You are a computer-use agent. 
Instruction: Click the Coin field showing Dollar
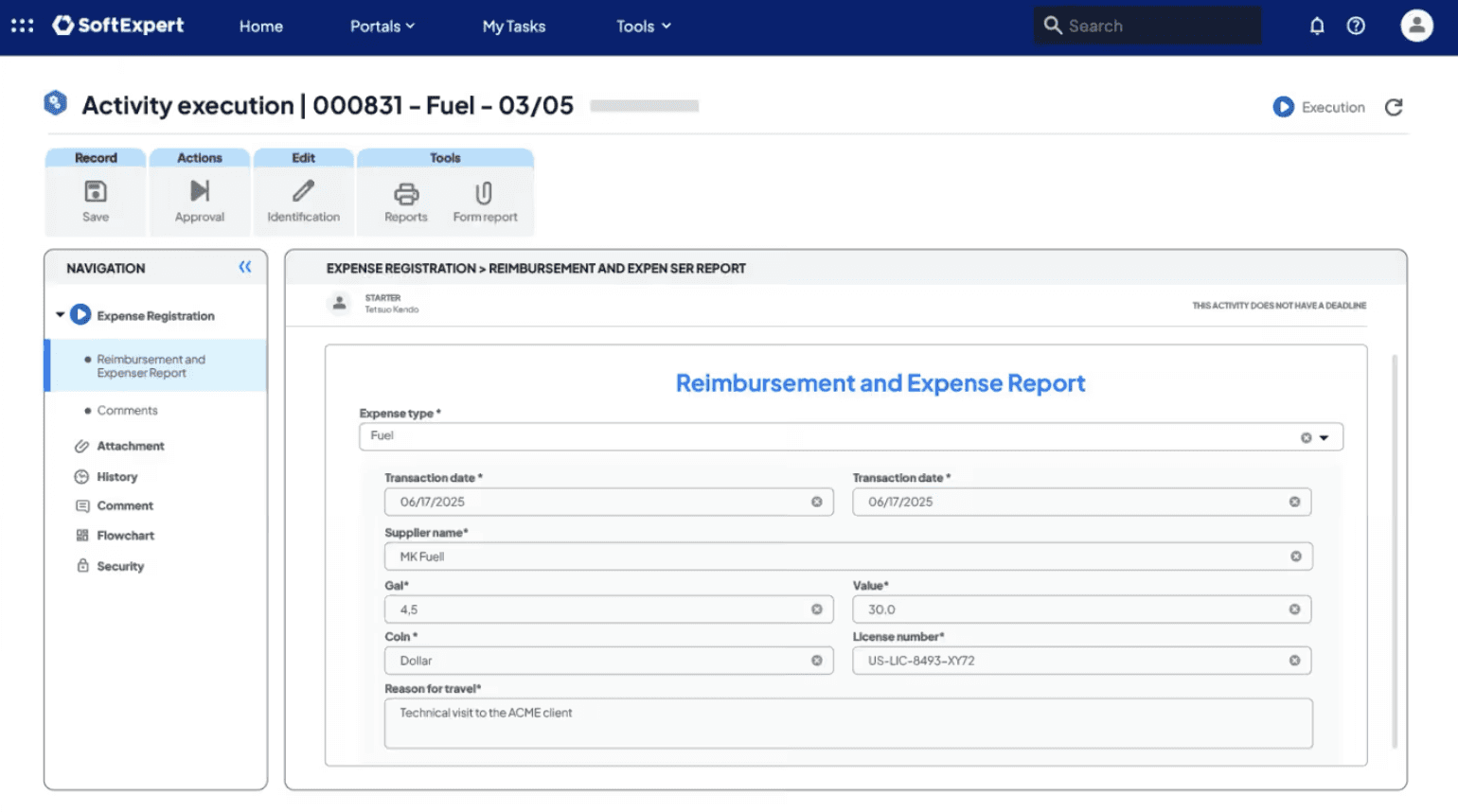[x=609, y=661]
